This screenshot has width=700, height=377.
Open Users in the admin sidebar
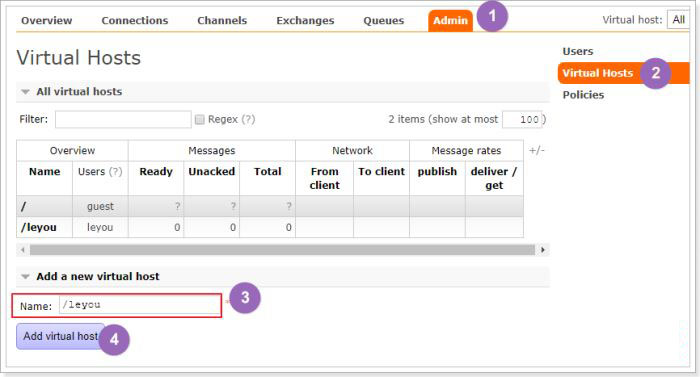(x=578, y=51)
